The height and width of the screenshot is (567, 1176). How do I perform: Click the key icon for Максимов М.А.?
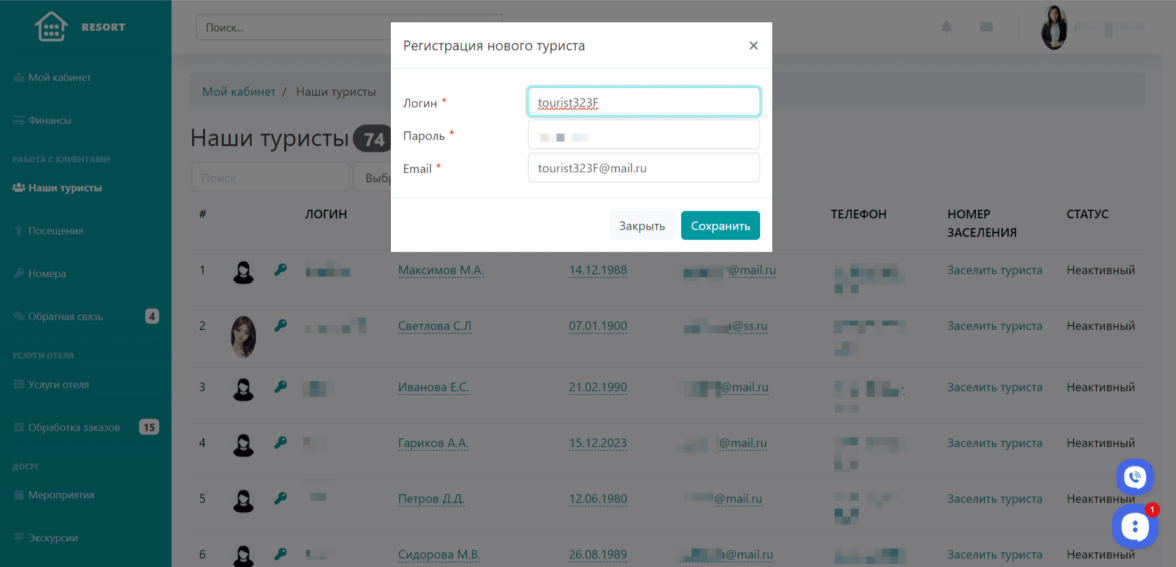pyautogui.click(x=281, y=270)
